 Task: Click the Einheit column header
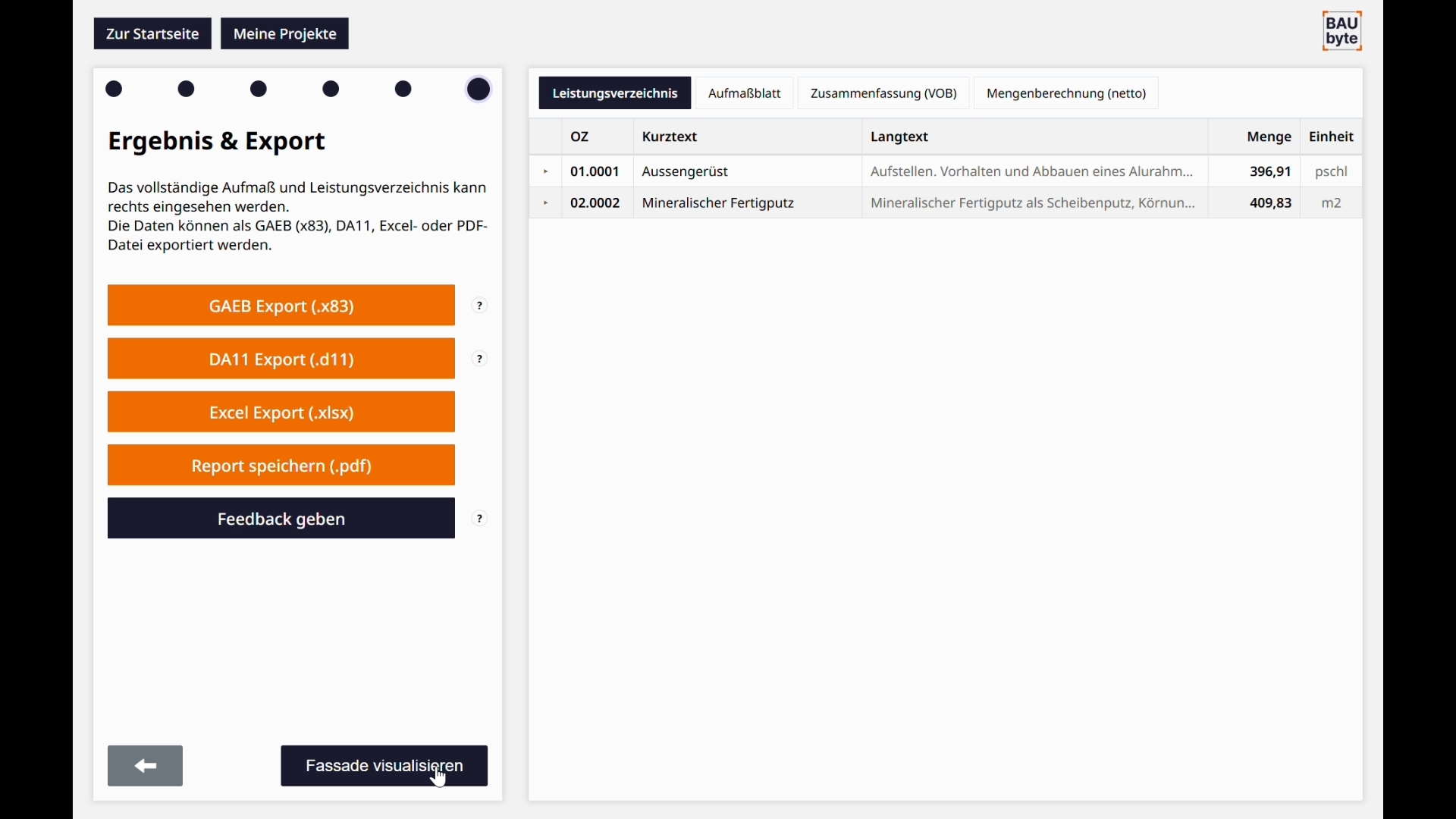[x=1332, y=137]
